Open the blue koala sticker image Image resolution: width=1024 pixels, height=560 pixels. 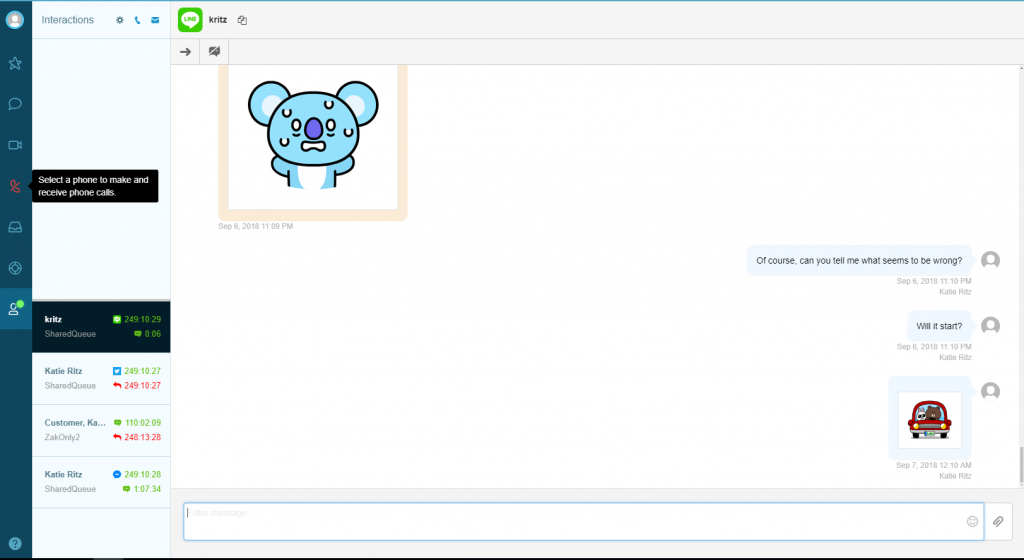click(x=313, y=135)
